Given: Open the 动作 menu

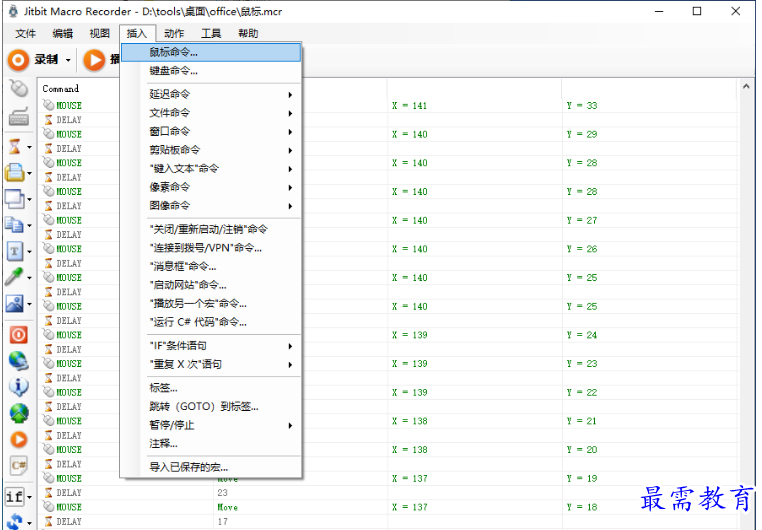Looking at the screenshot, I should tap(173, 34).
